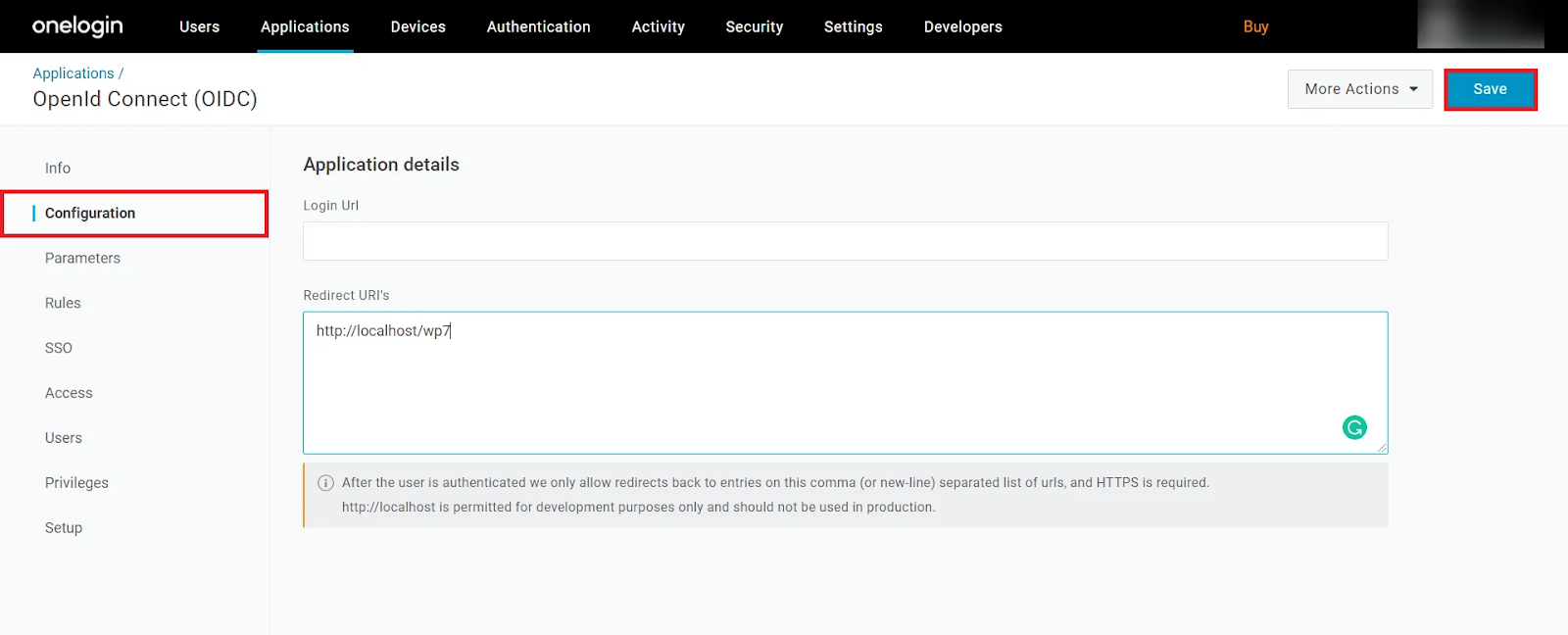Open the Developers menu
This screenshot has width=1568, height=635.
point(962,26)
